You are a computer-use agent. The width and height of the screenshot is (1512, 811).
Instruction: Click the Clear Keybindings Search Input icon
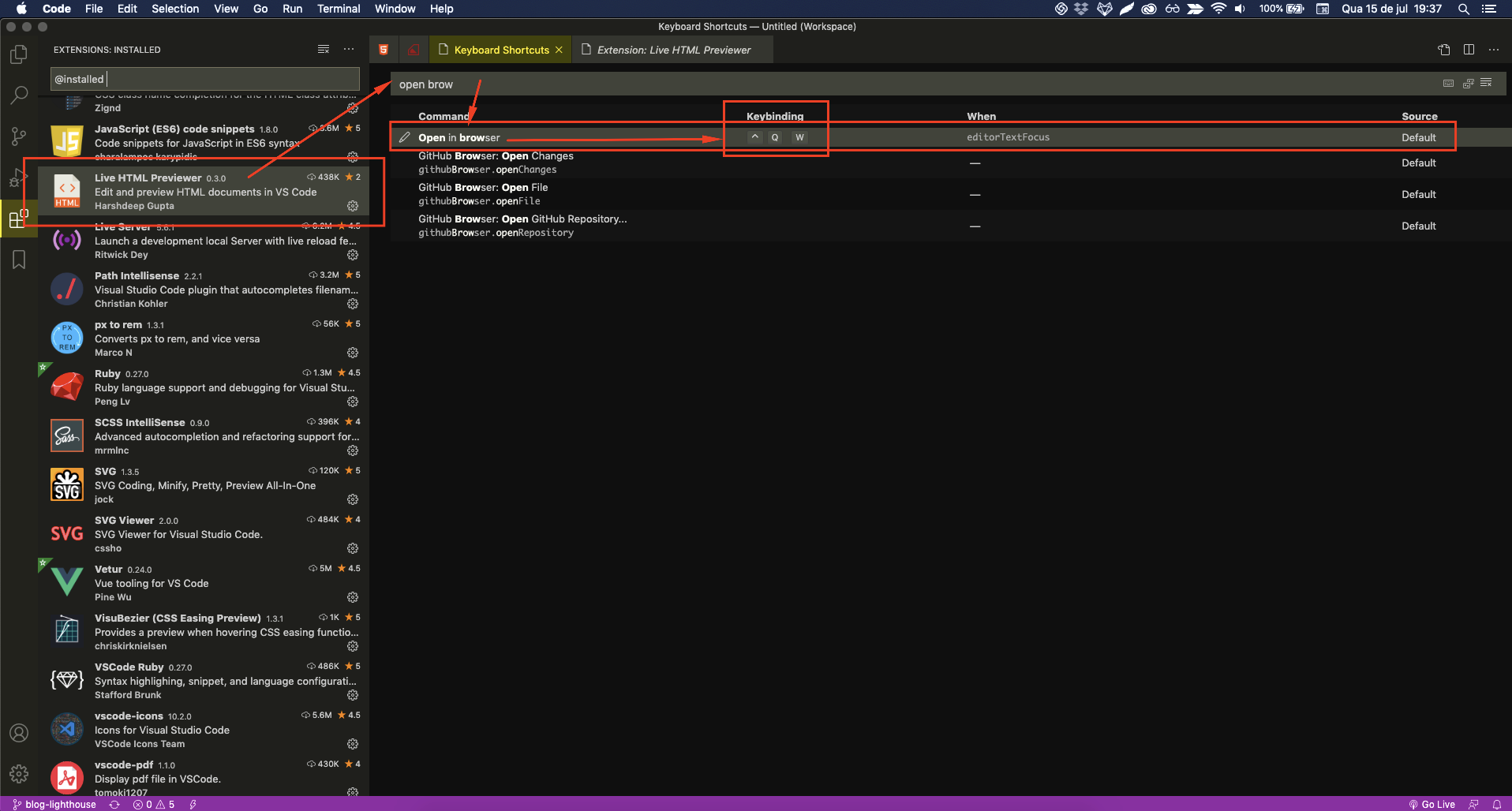[1486, 83]
